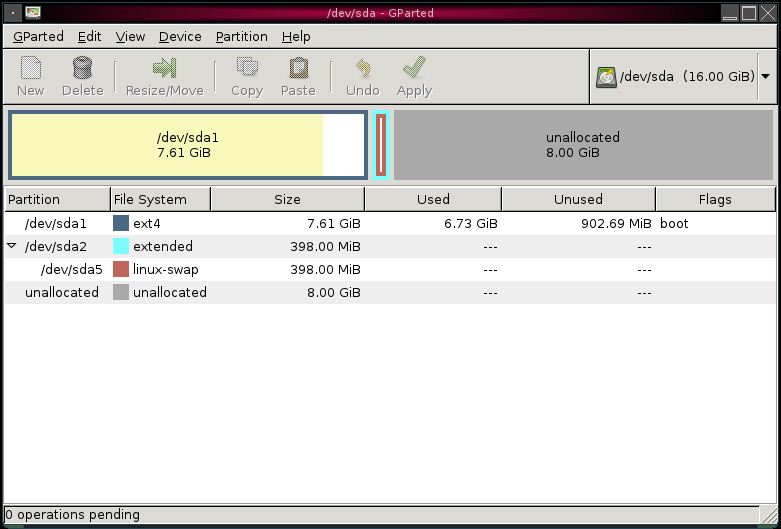The width and height of the screenshot is (781, 529).
Task: Sort by the Unused column header
Action: point(578,199)
